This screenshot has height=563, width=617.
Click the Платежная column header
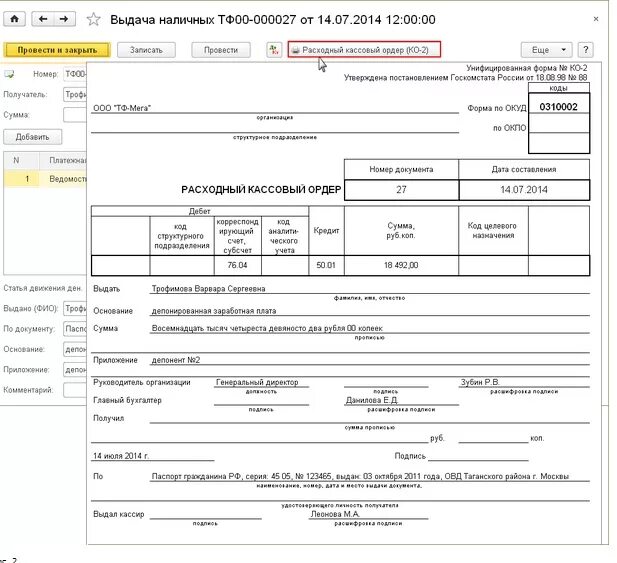point(63,161)
